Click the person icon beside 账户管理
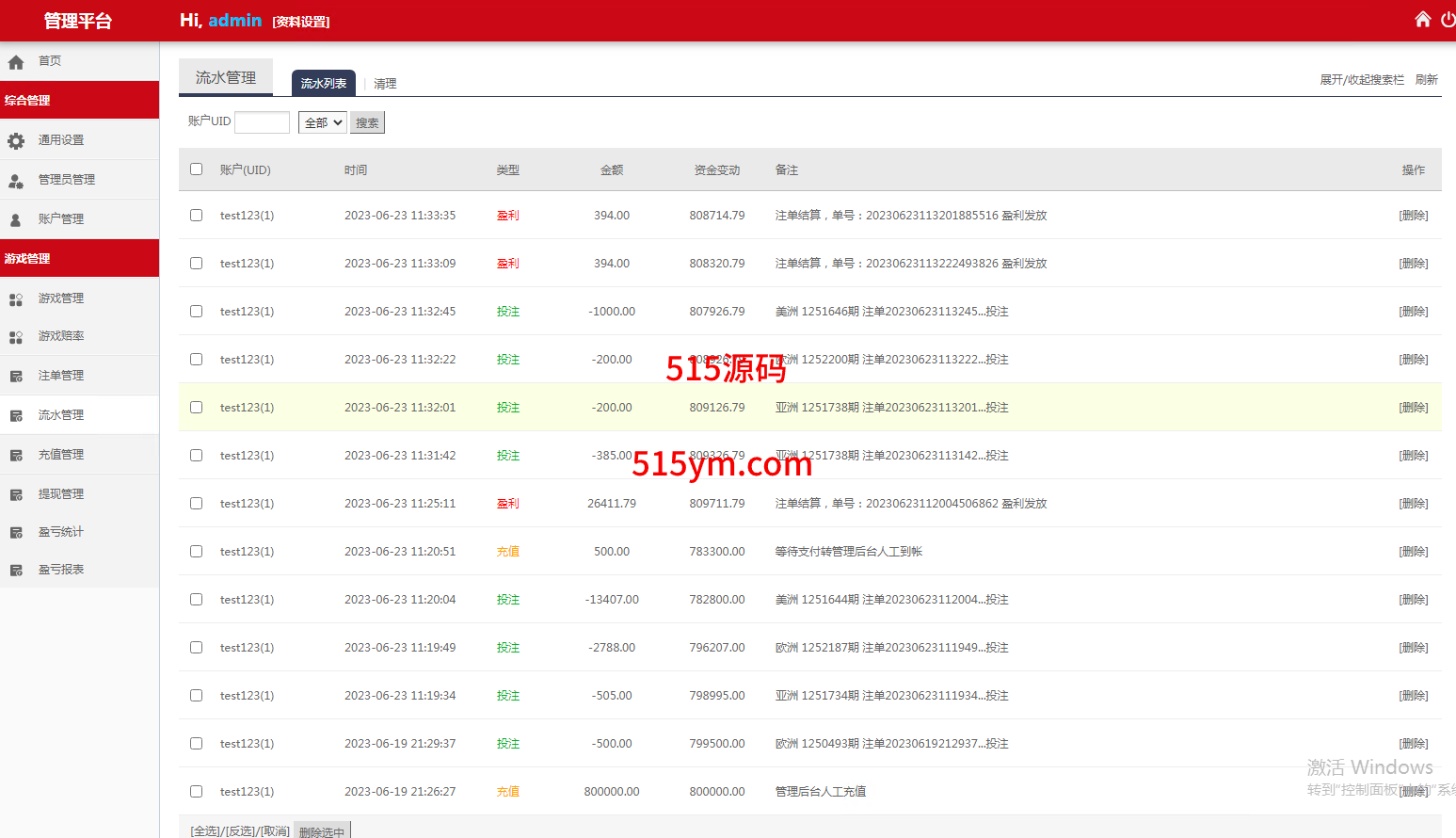Image resolution: width=1456 pixels, height=838 pixels. [x=16, y=219]
